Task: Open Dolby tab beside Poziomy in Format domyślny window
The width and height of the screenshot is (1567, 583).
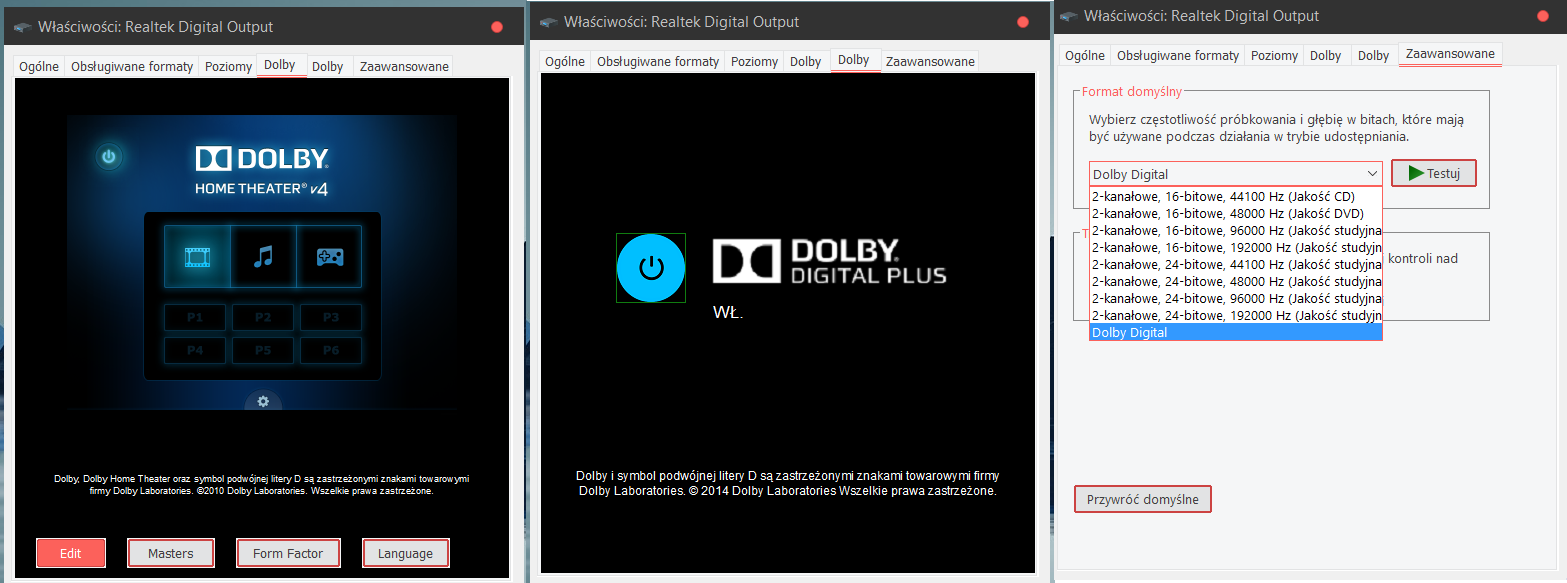Action: [x=1326, y=56]
